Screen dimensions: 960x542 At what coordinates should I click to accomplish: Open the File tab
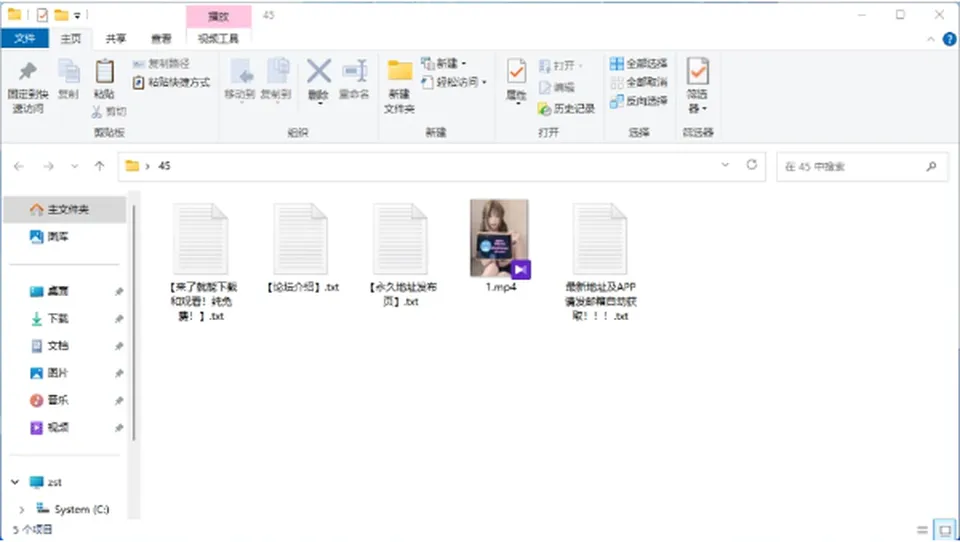tap(24, 39)
